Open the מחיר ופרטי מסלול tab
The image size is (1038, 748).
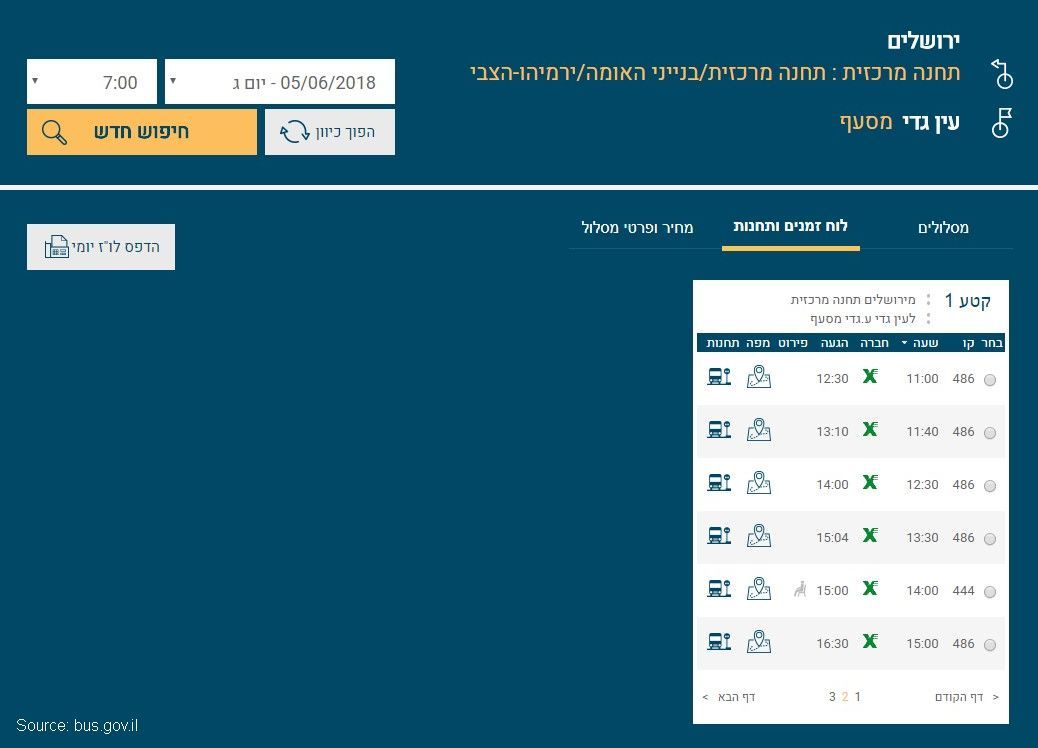coord(637,228)
